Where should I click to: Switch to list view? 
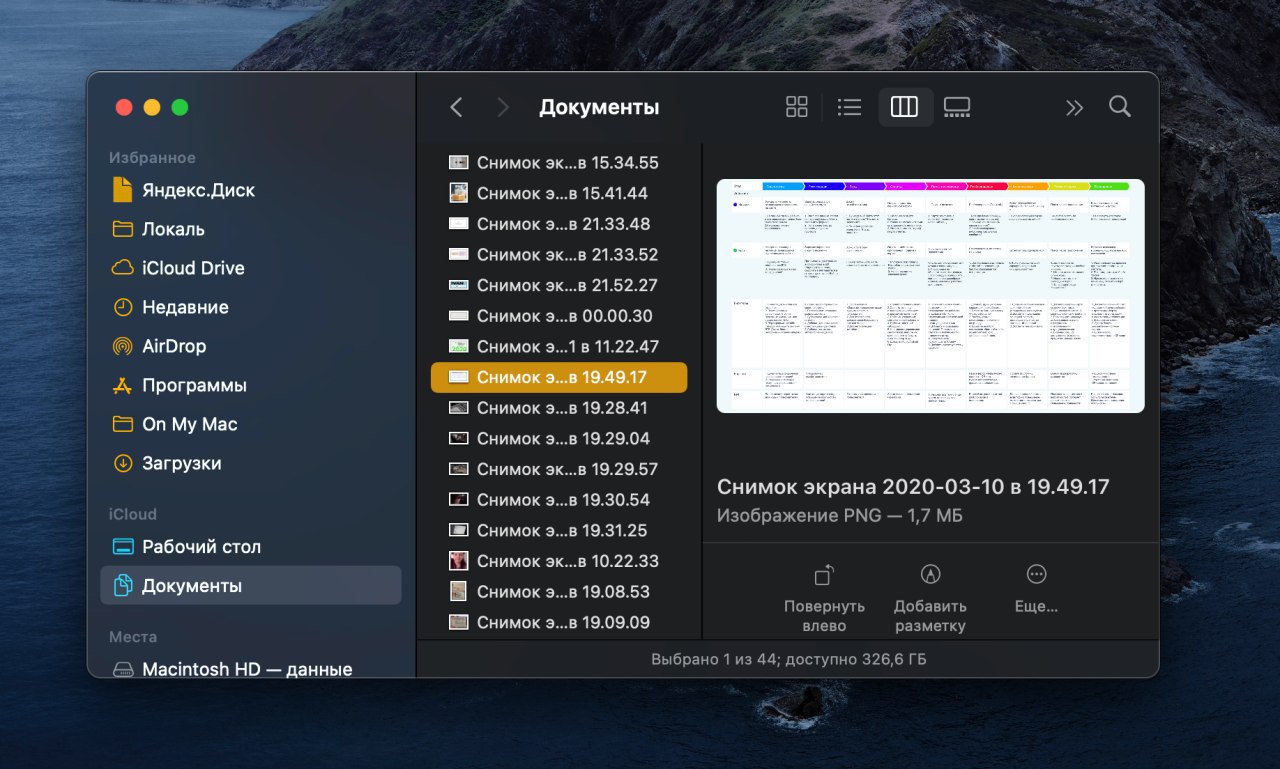point(849,107)
